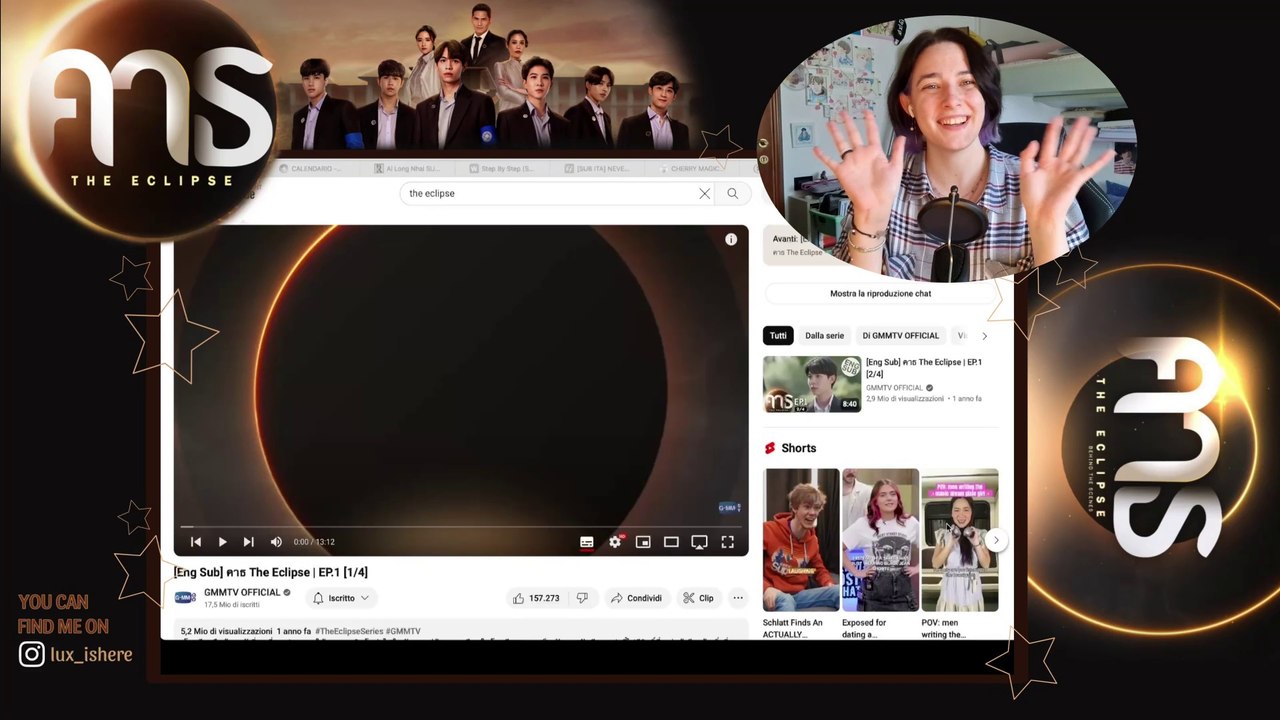1280x720 pixels.
Task: Play the video with the play button
Action: [x=222, y=542]
